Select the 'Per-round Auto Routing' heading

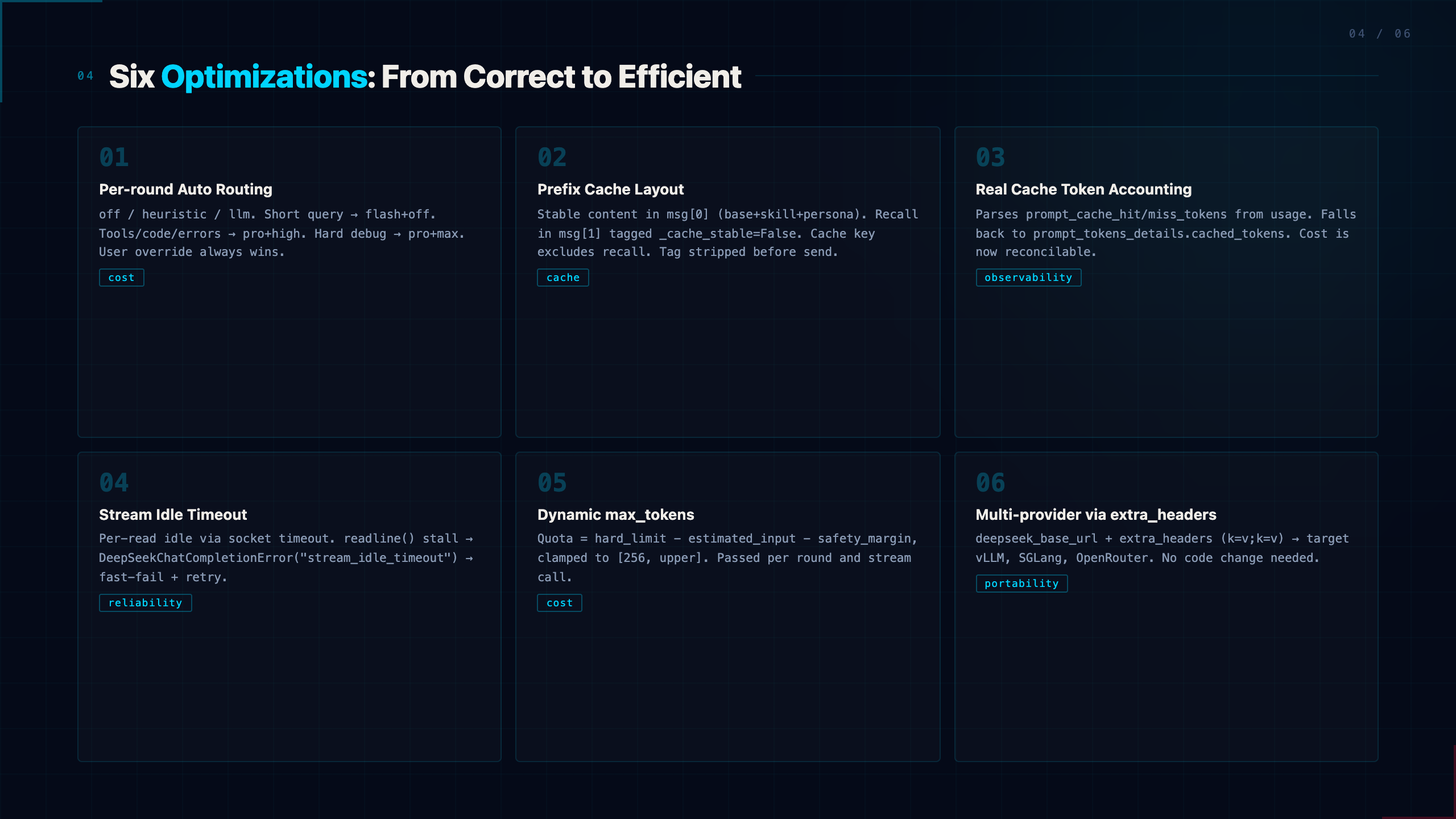[x=185, y=189]
